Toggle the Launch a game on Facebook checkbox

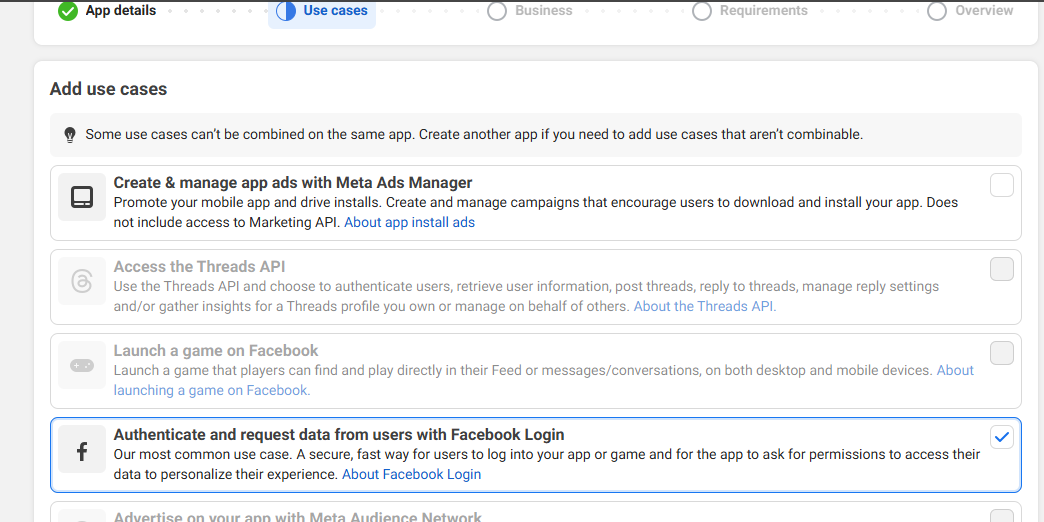[1001, 353]
